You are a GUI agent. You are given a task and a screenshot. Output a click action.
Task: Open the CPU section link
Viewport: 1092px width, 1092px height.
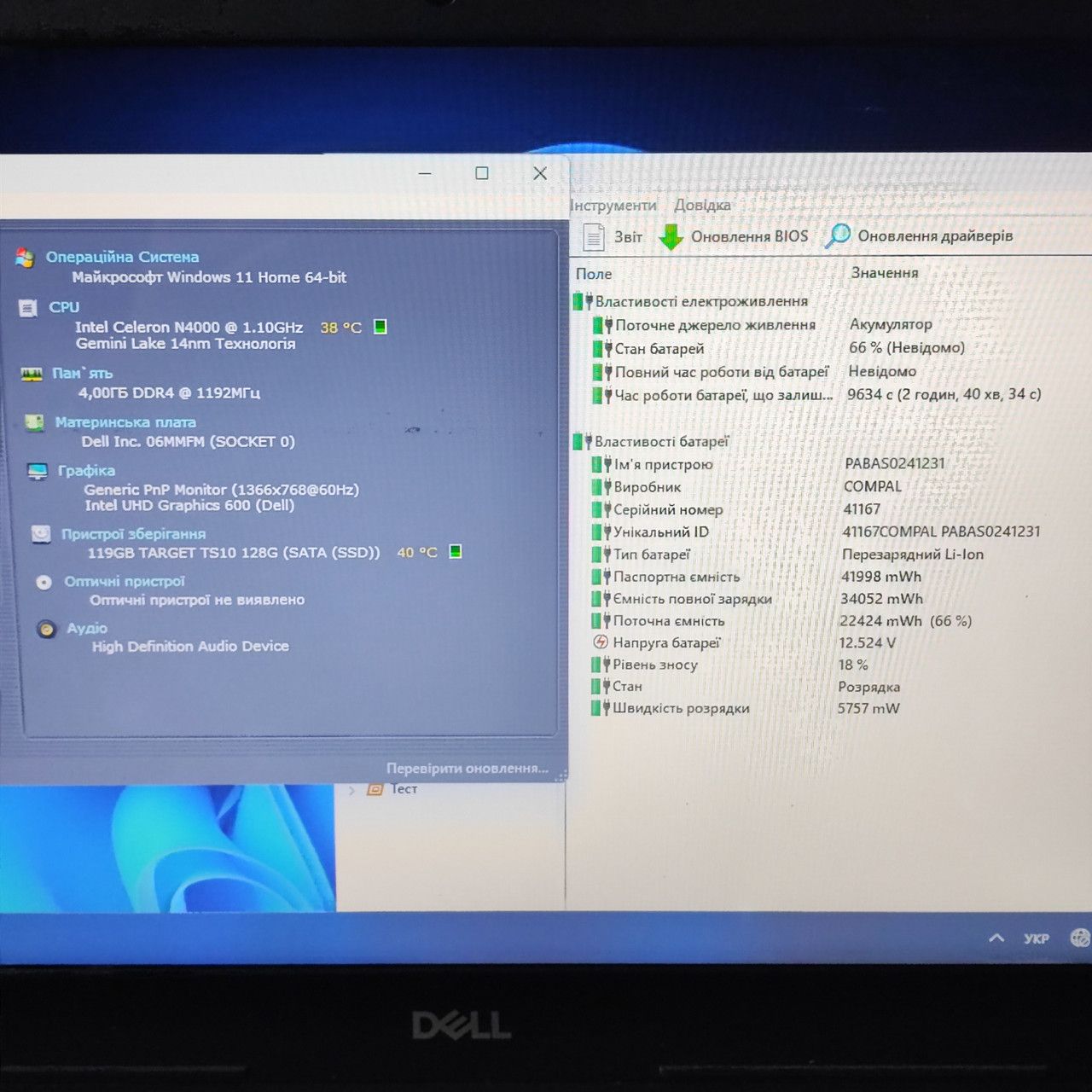coord(64,307)
